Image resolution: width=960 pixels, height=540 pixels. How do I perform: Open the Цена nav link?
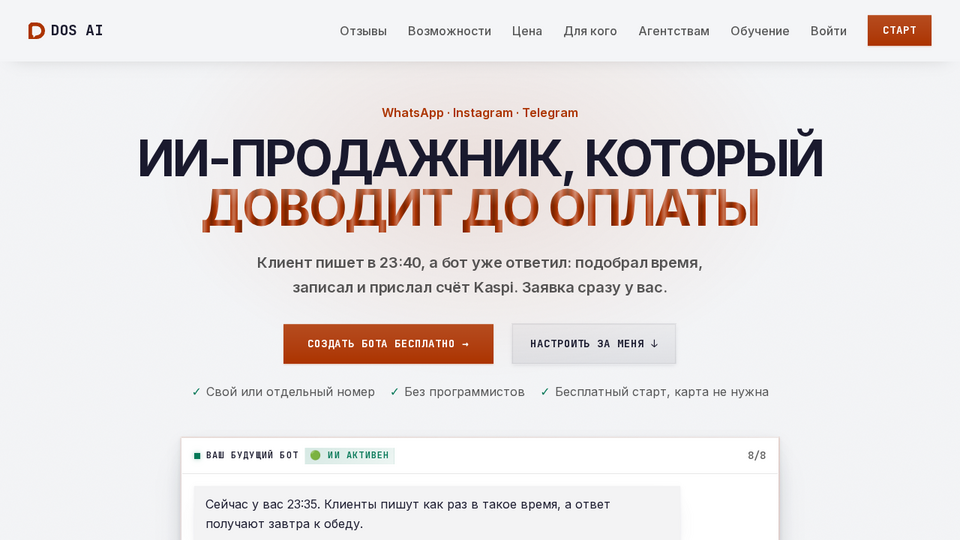coord(527,31)
